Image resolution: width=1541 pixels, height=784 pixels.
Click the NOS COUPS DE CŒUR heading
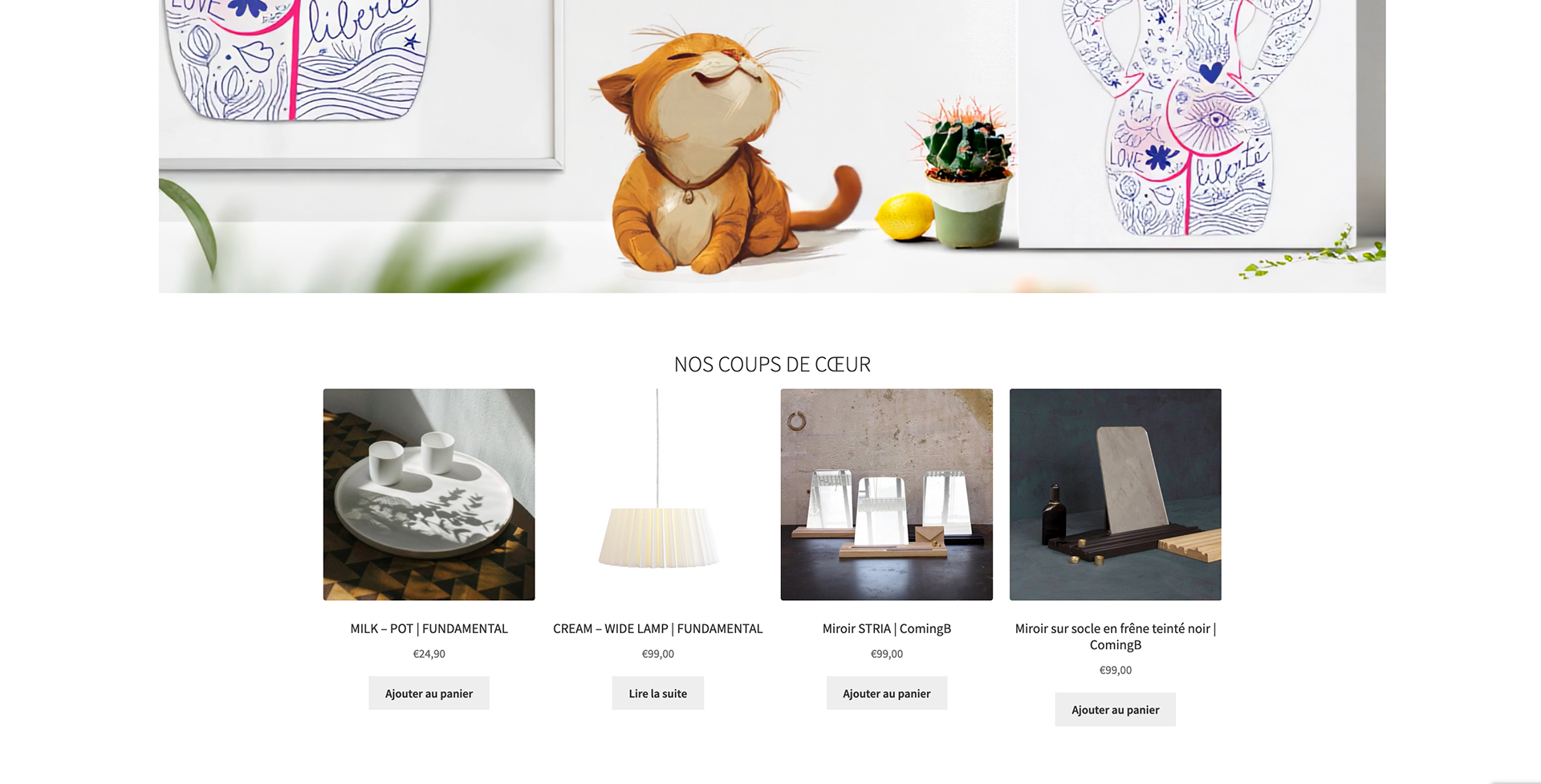pos(772,364)
